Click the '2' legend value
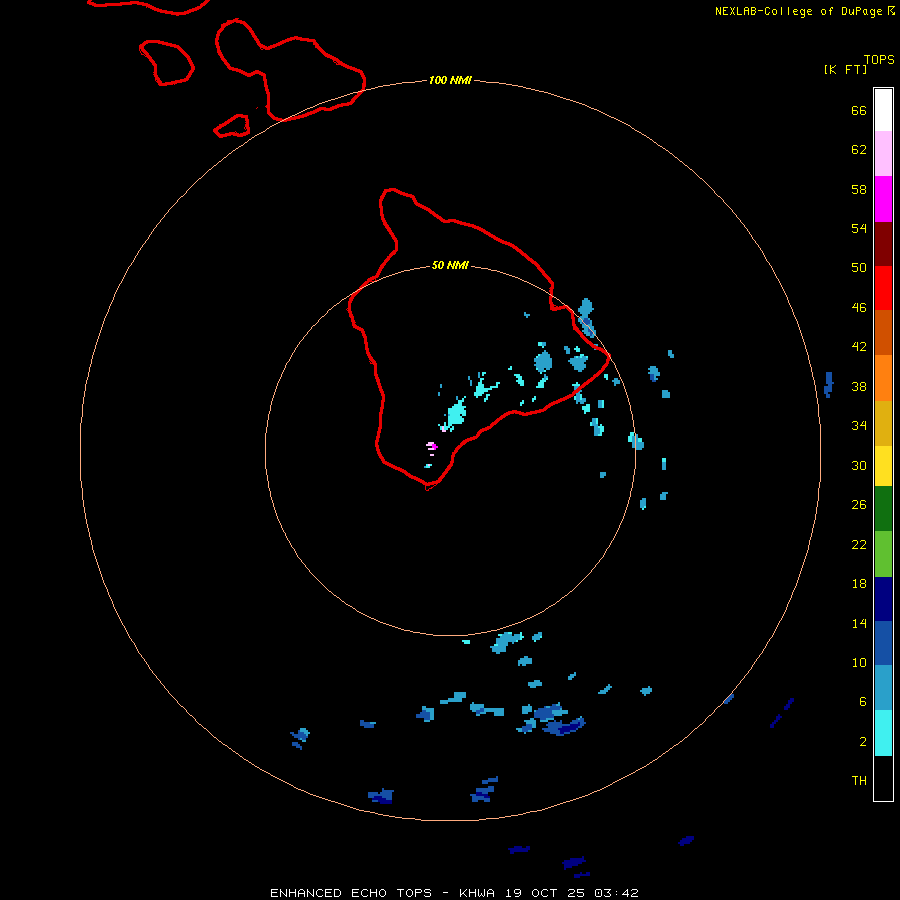Image resolution: width=900 pixels, height=900 pixels. (x=863, y=741)
